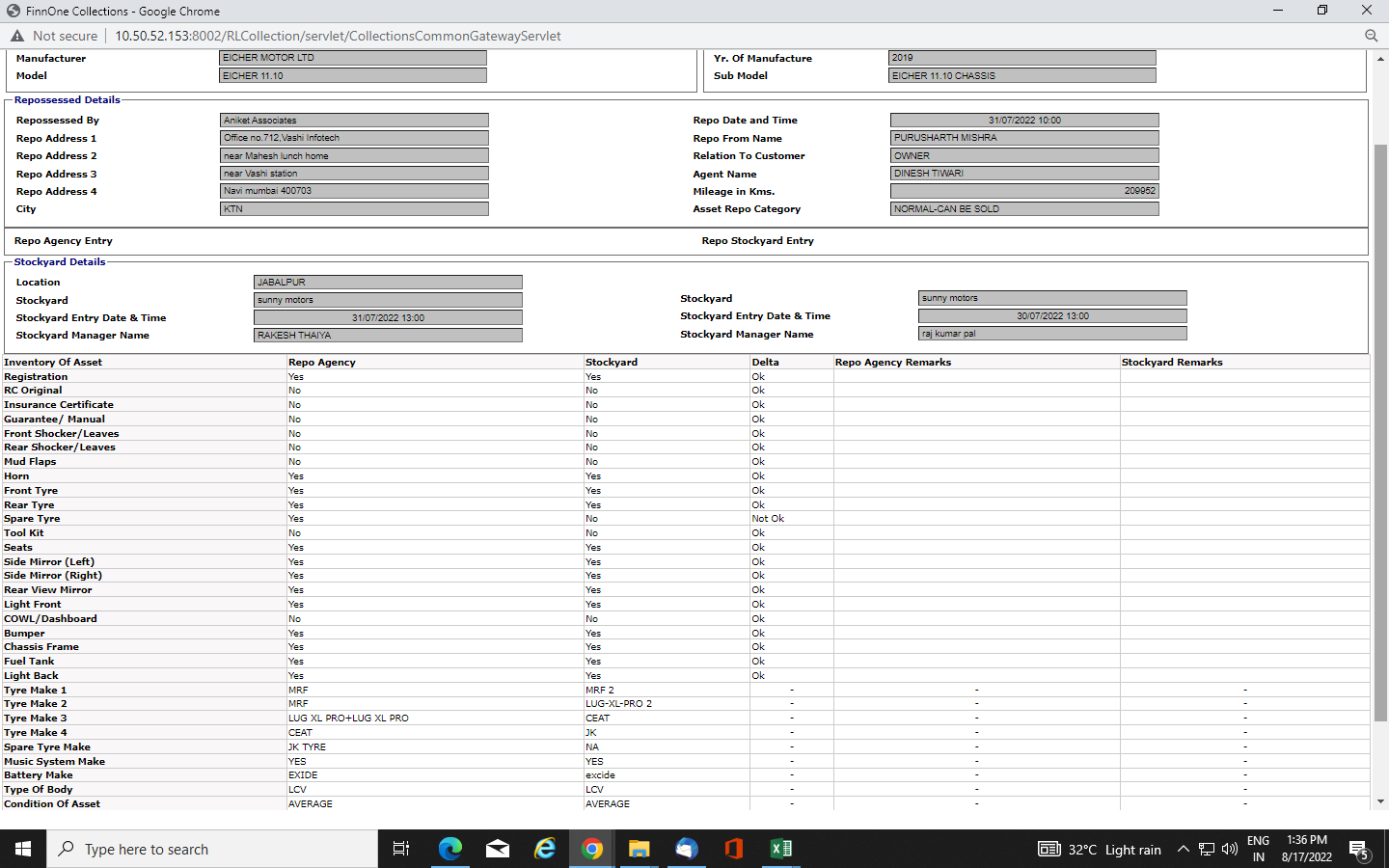Image resolution: width=1389 pixels, height=868 pixels.
Task: Click the Not secure warning icon
Action: (x=17, y=36)
